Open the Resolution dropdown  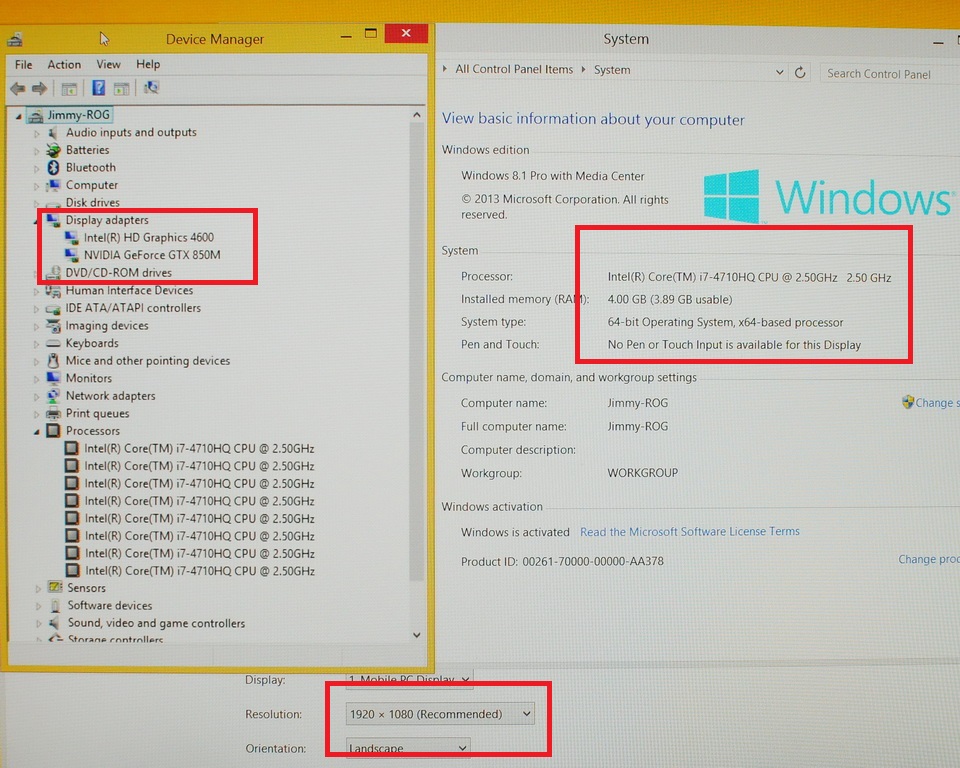click(x=440, y=714)
